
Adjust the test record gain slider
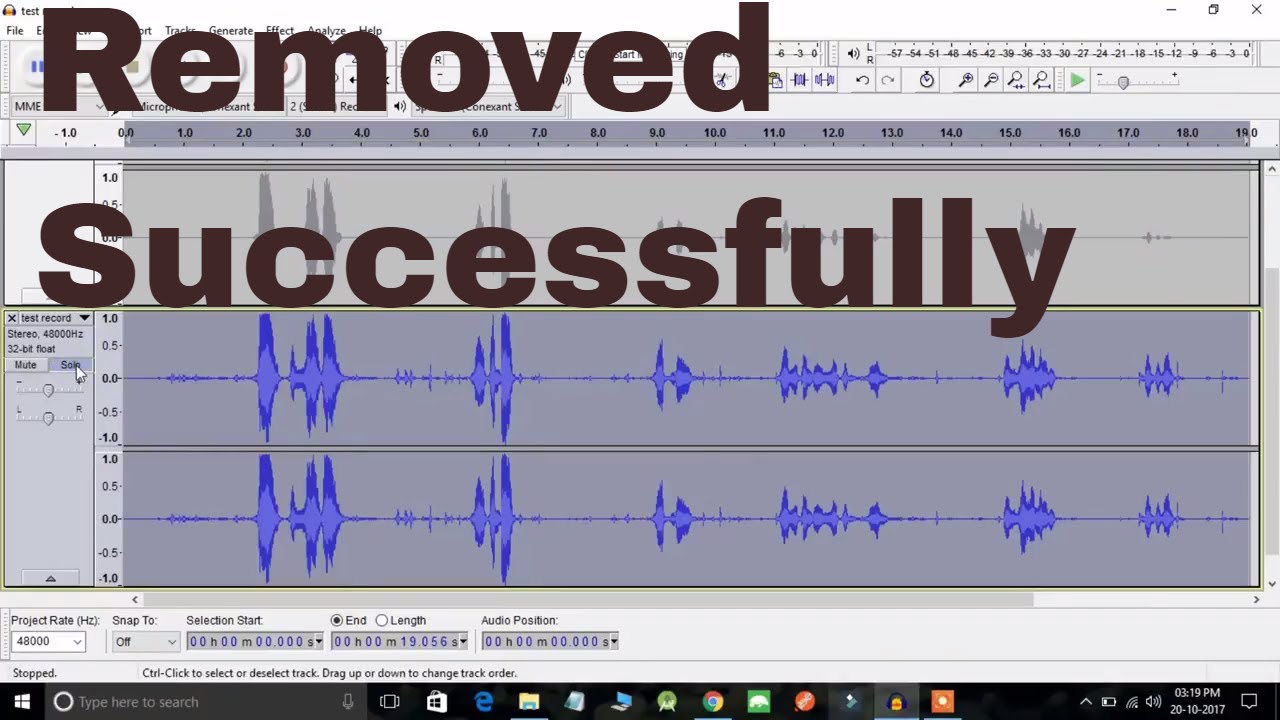pos(48,390)
